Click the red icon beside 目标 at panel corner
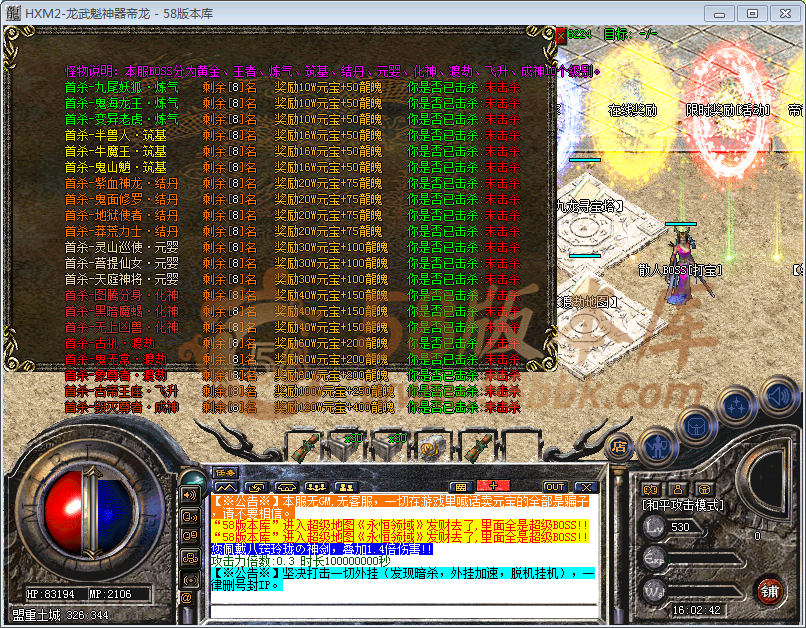The image size is (806, 628). coord(560,35)
